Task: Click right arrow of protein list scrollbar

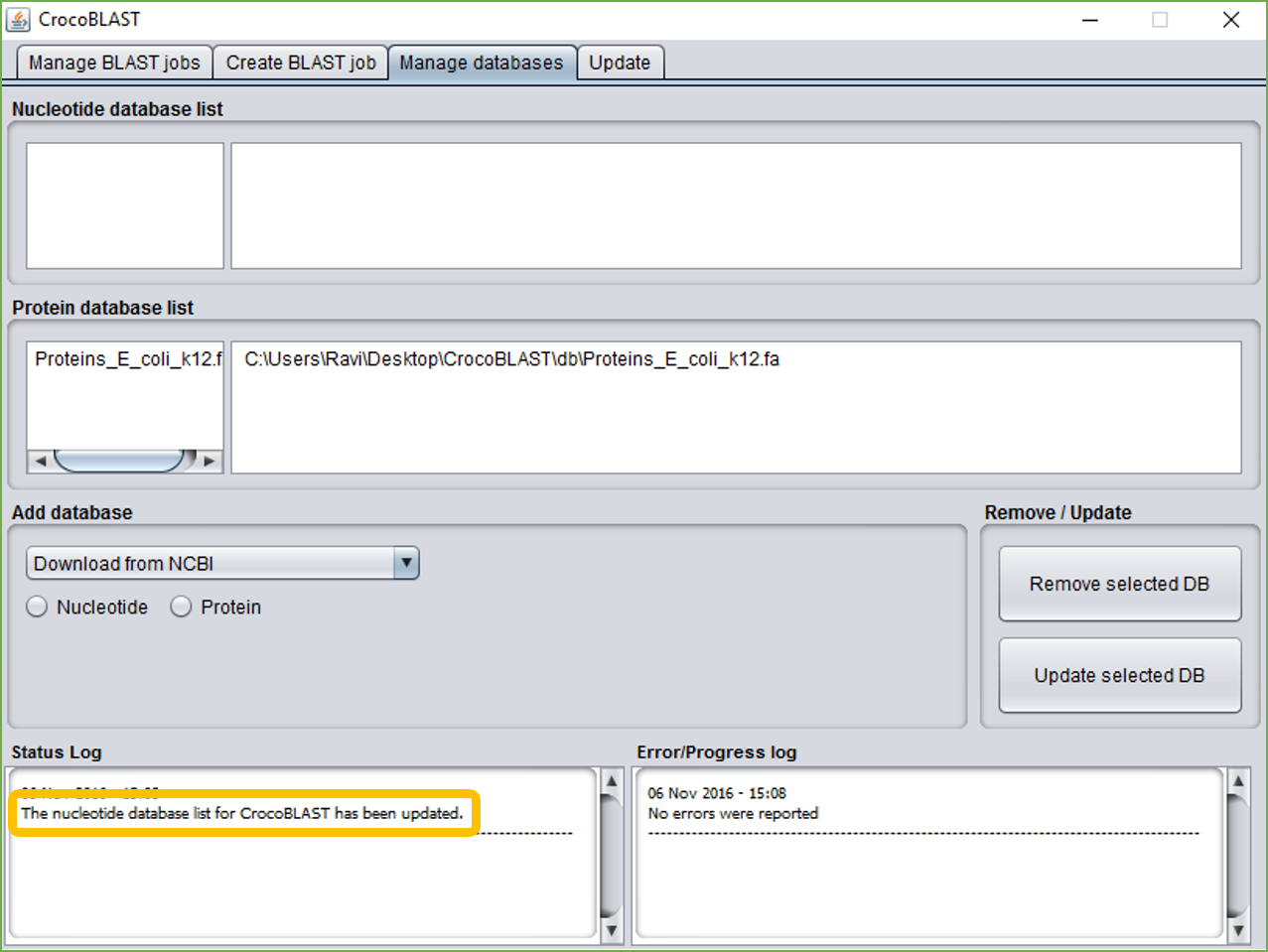Action: pyautogui.click(x=210, y=461)
